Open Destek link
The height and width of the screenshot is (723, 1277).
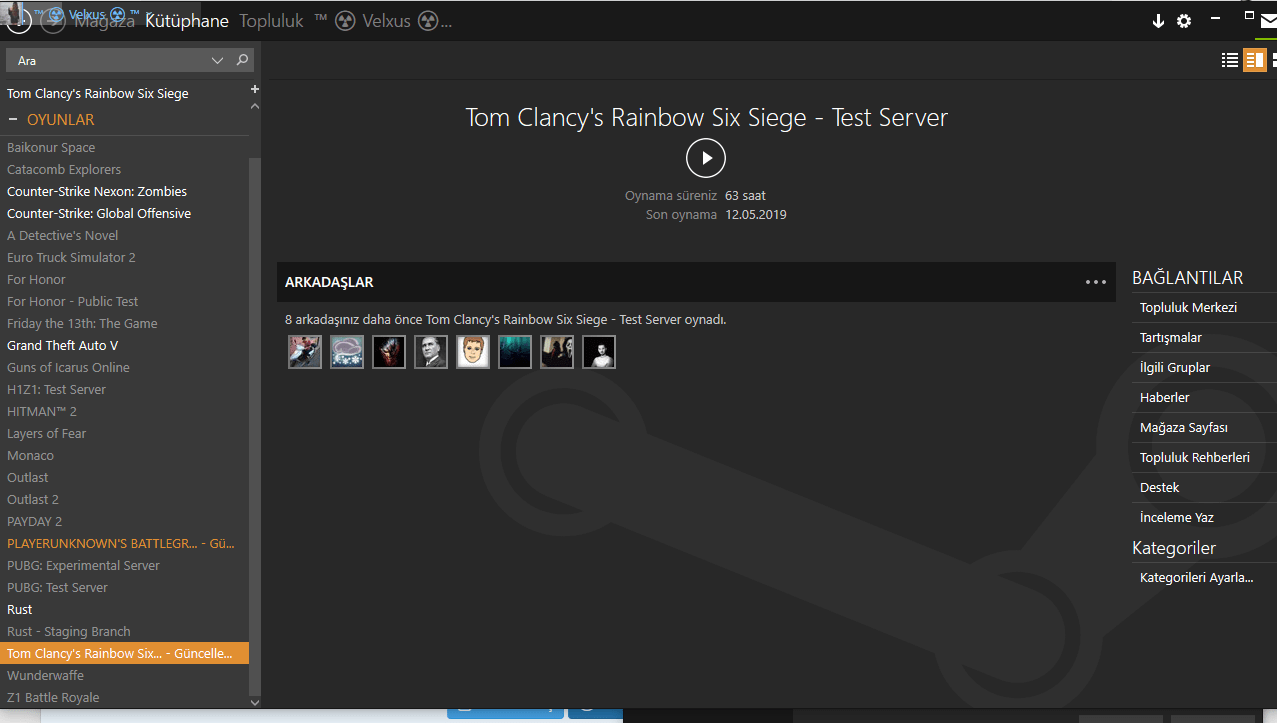1159,487
